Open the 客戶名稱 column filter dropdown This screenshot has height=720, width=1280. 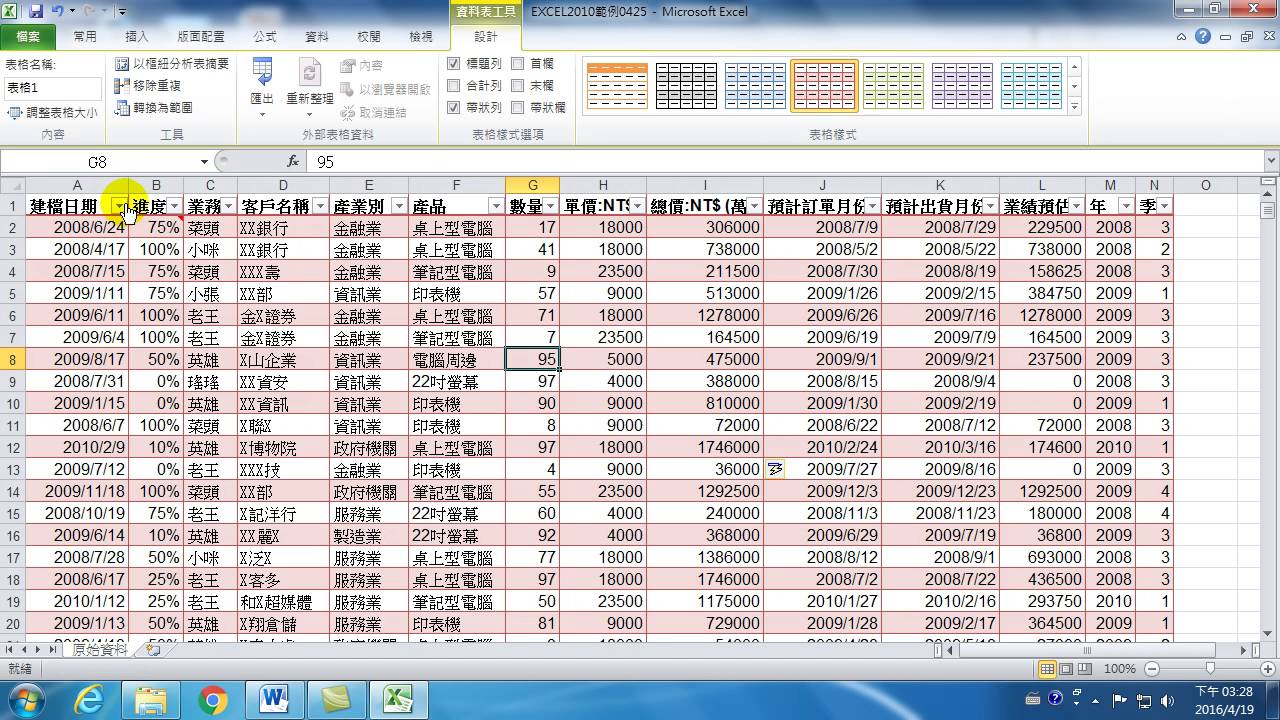[x=320, y=206]
